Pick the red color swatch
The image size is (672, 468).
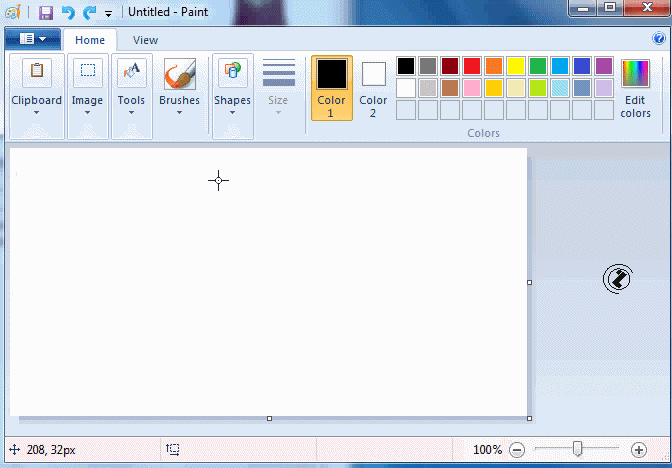pyautogui.click(x=472, y=66)
